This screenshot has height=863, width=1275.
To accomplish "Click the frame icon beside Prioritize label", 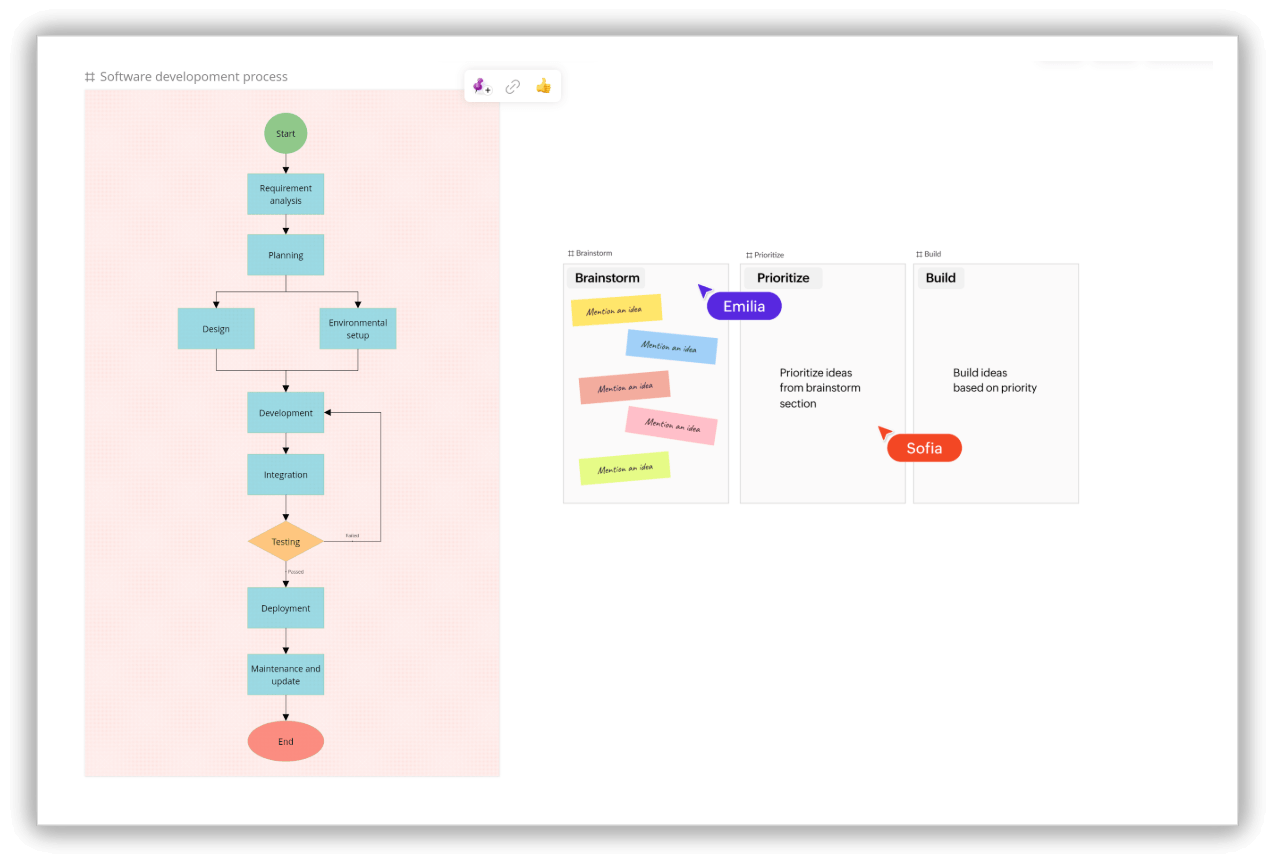I will click(749, 255).
